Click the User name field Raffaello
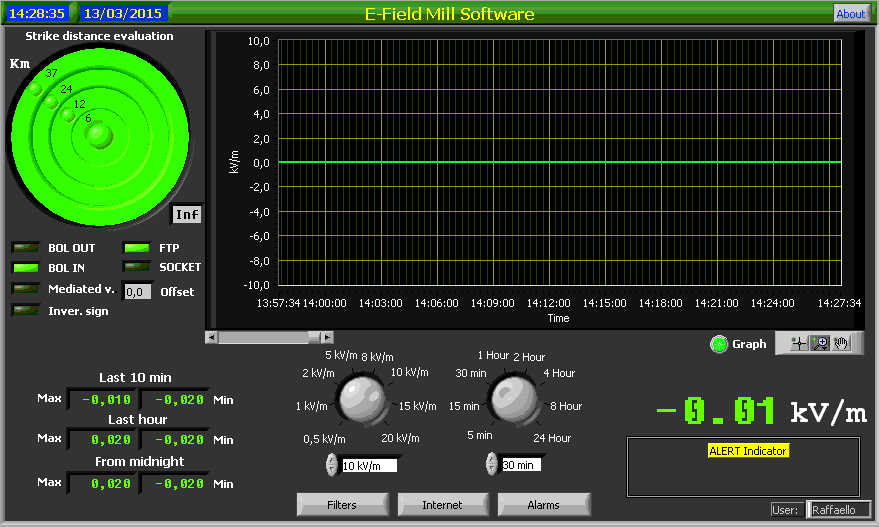This screenshot has height=527, width=879. pos(839,510)
